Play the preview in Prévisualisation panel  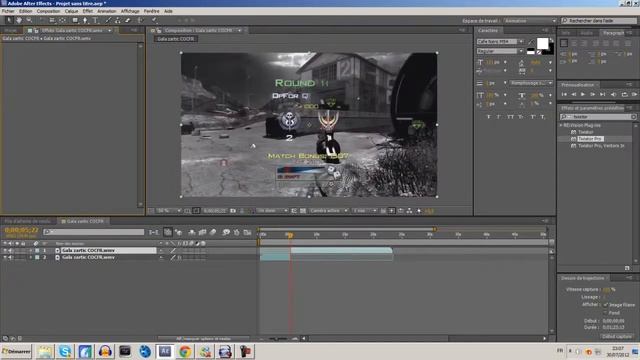[x=583, y=94]
